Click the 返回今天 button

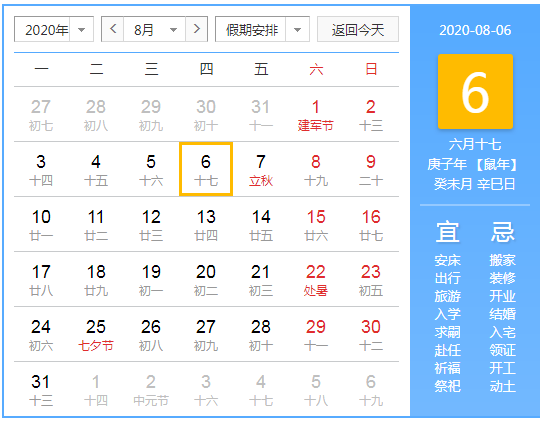[x=358, y=29]
